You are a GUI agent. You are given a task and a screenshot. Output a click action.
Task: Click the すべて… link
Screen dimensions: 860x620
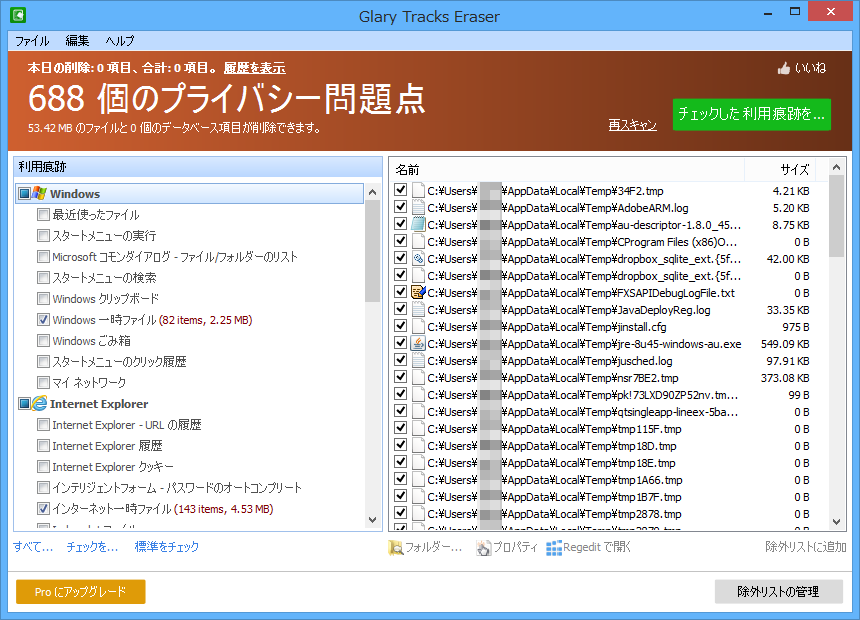[33, 546]
